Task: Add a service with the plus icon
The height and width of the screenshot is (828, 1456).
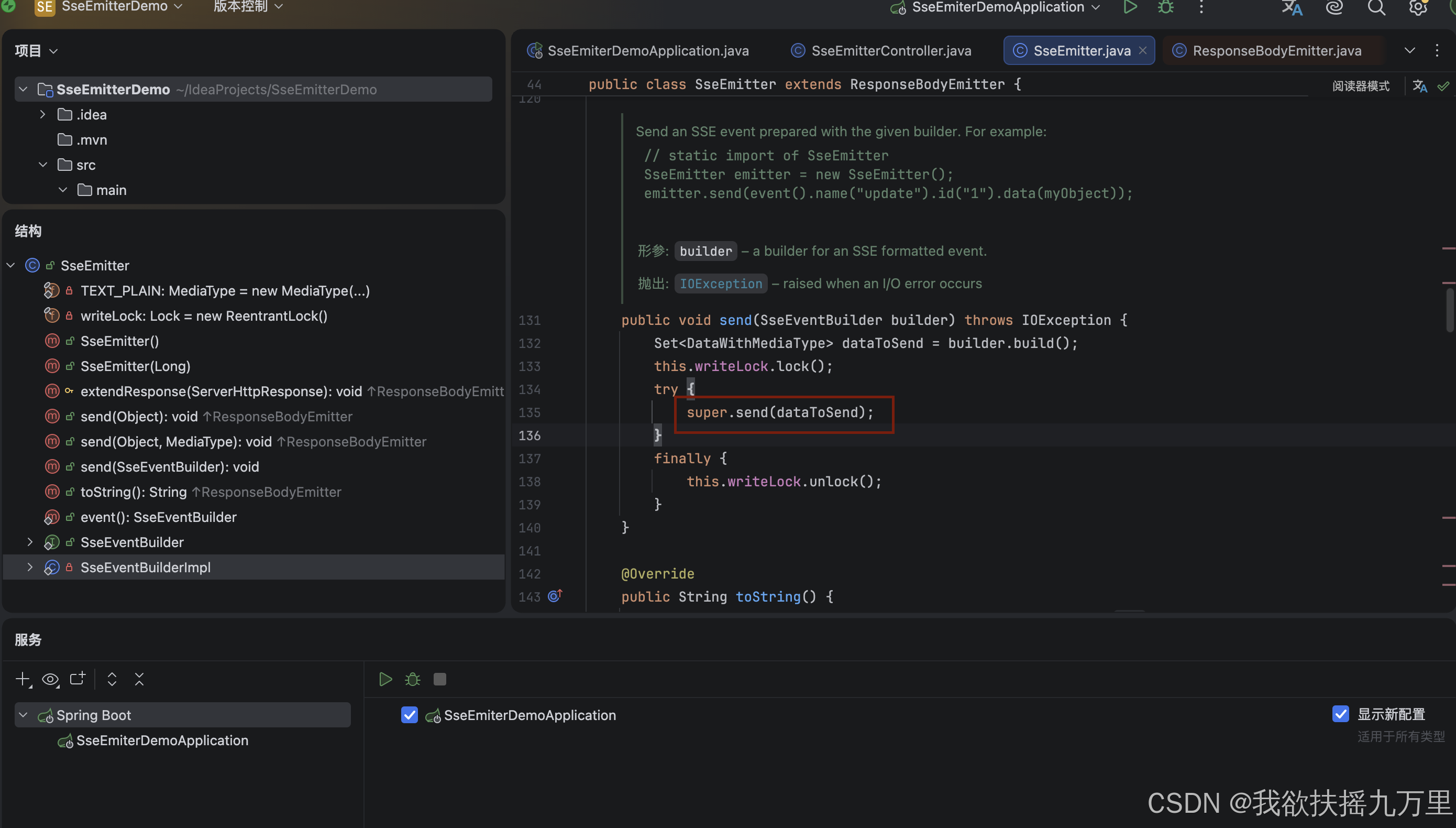Action: click(23, 679)
